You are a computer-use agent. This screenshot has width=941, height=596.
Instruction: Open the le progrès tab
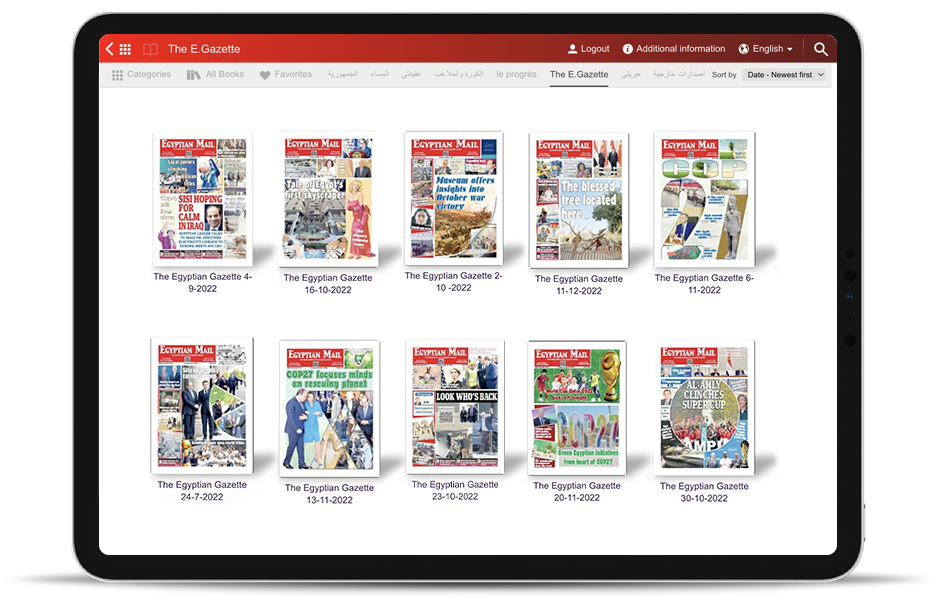(x=516, y=74)
